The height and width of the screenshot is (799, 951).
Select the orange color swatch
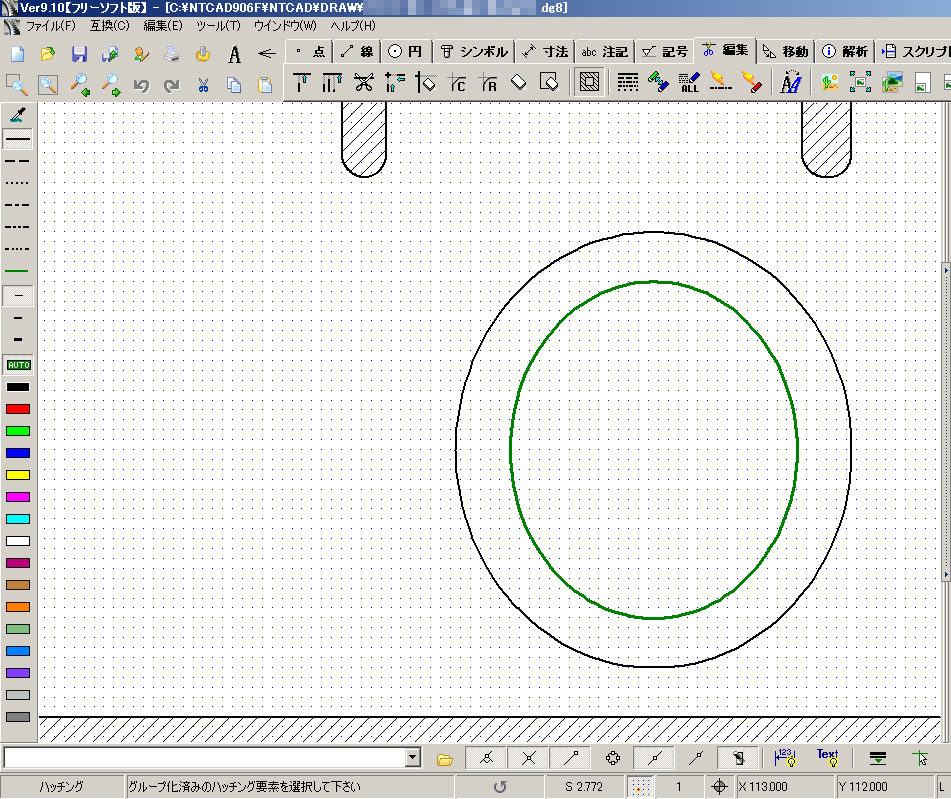pyautogui.click(x=18, y=607)
